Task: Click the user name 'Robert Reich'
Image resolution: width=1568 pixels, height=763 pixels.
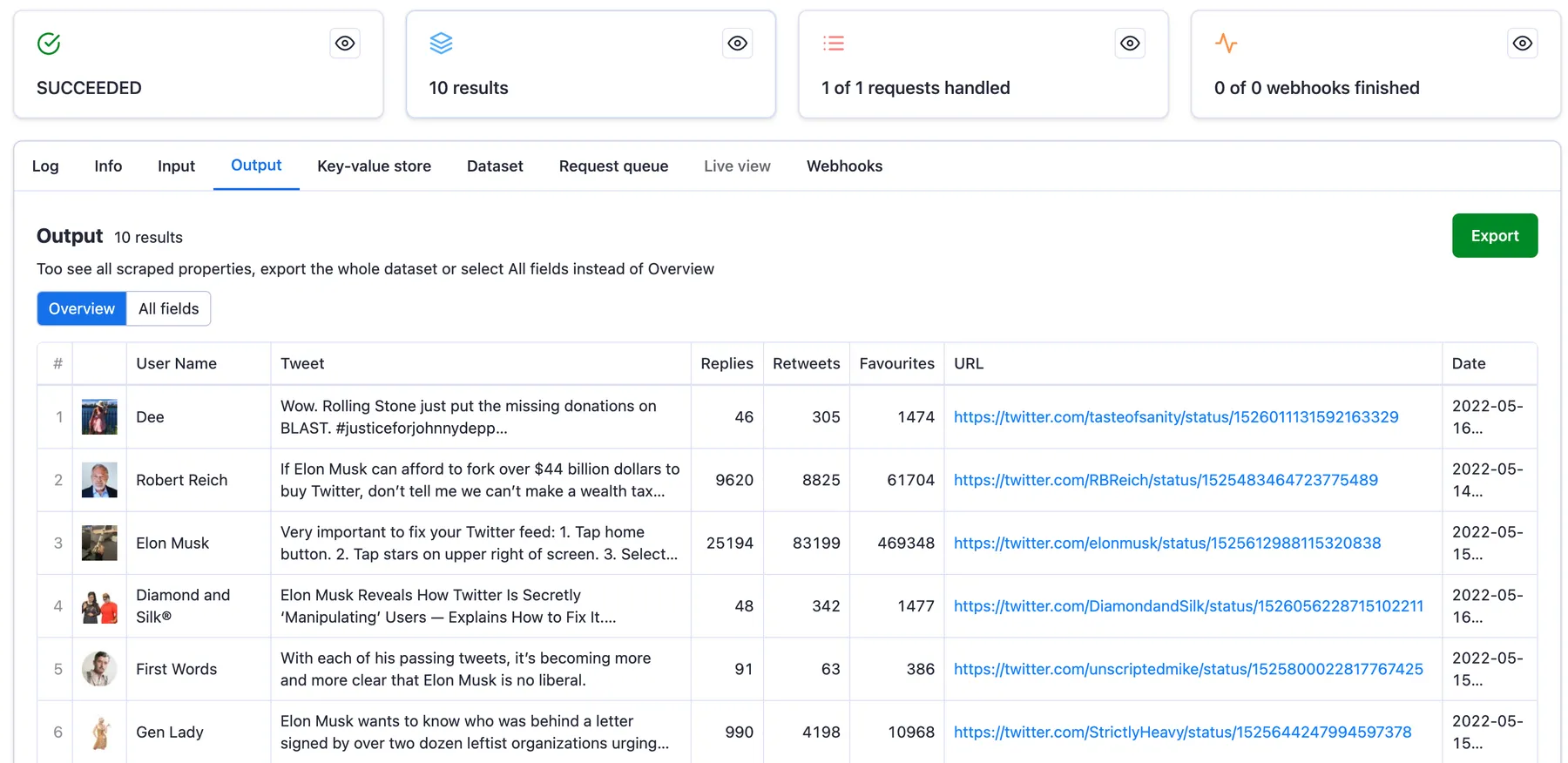Action: (x=181, y=480)
